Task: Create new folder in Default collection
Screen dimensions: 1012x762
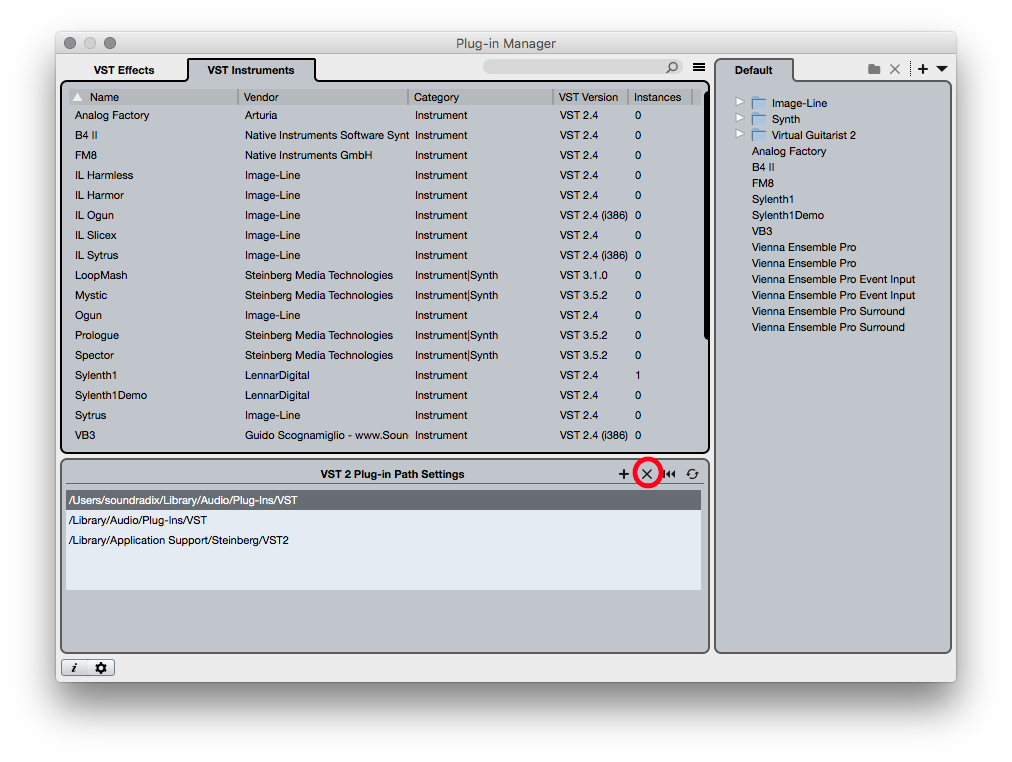Action: 874,69
